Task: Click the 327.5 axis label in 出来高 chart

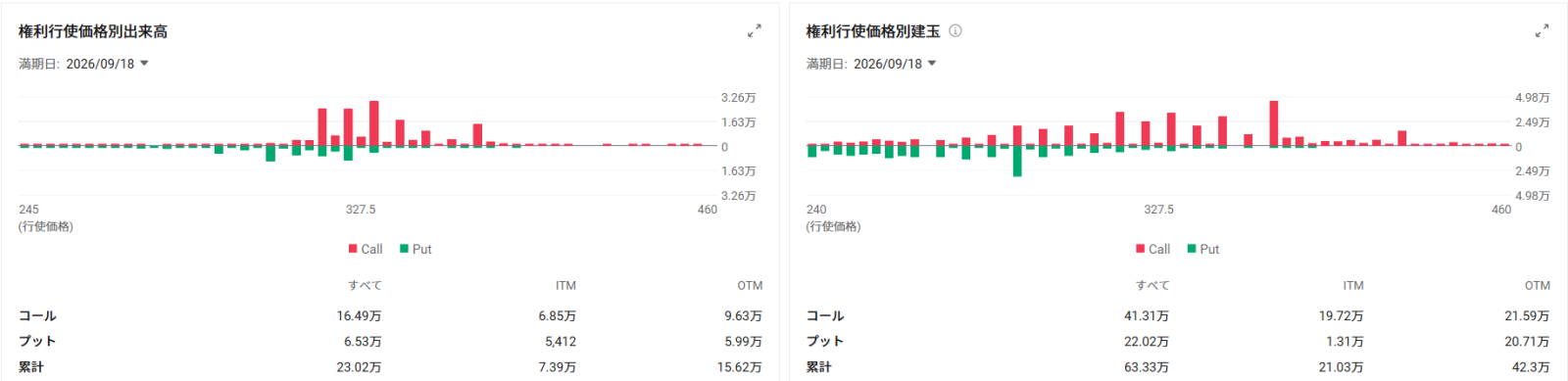Action: pyautogui.click(x=361, y=210)
